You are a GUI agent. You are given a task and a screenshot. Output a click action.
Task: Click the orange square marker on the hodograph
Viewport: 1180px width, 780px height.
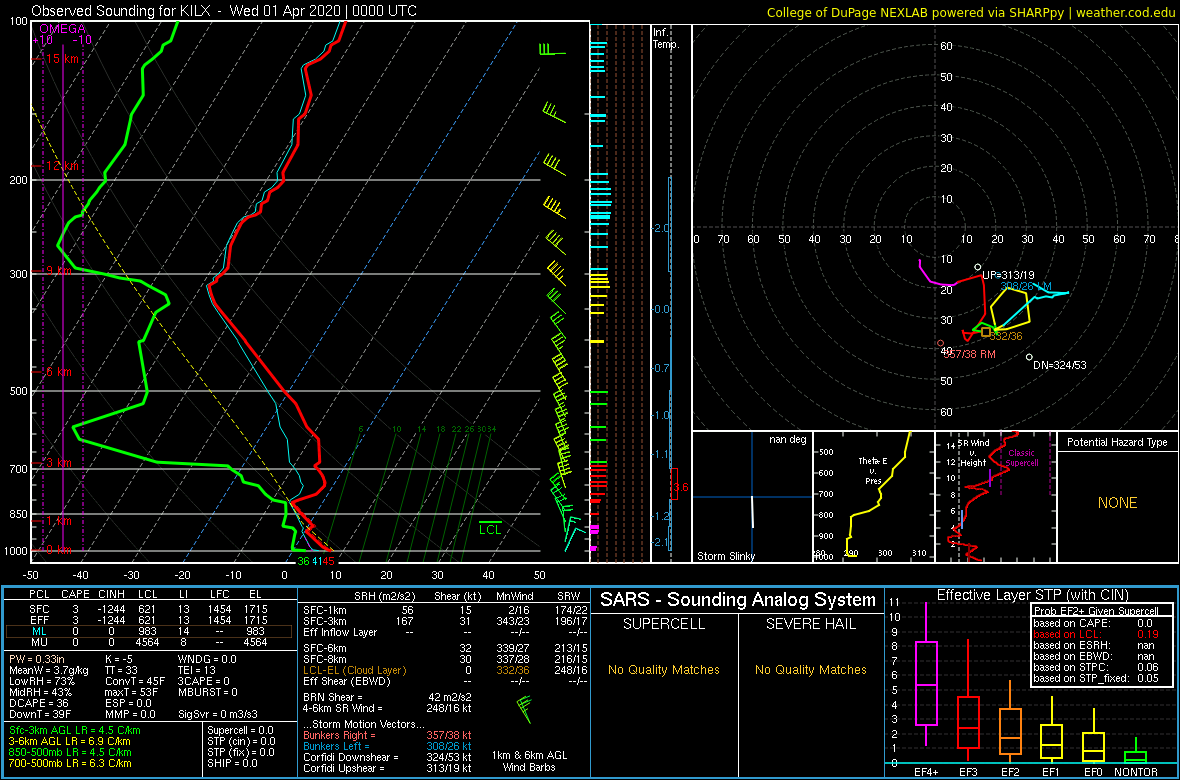point(986,331)
